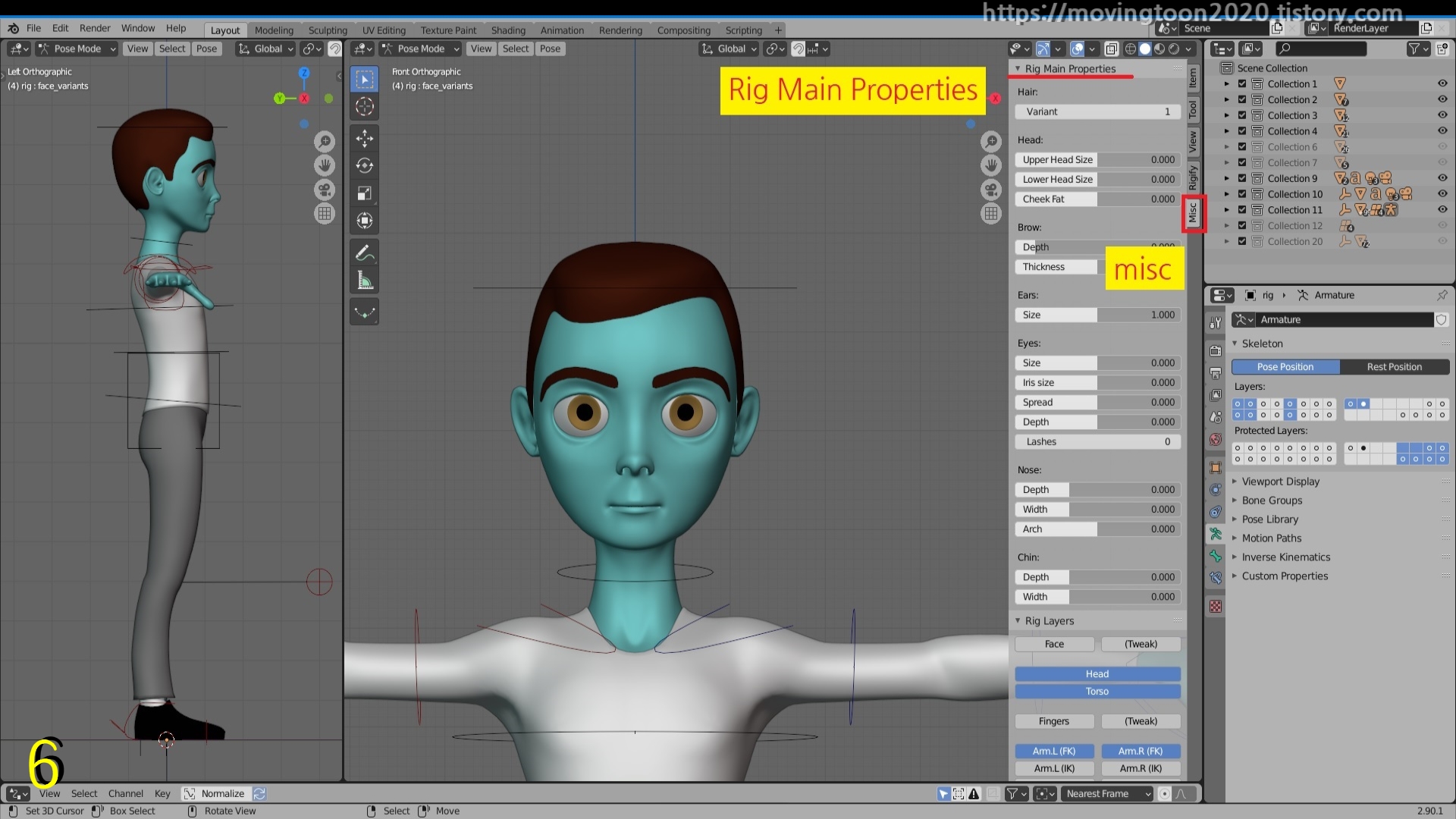The height and width of the screenshot is (819, 1456).
Task: Select the Transform tool
Action: (365, 221)
